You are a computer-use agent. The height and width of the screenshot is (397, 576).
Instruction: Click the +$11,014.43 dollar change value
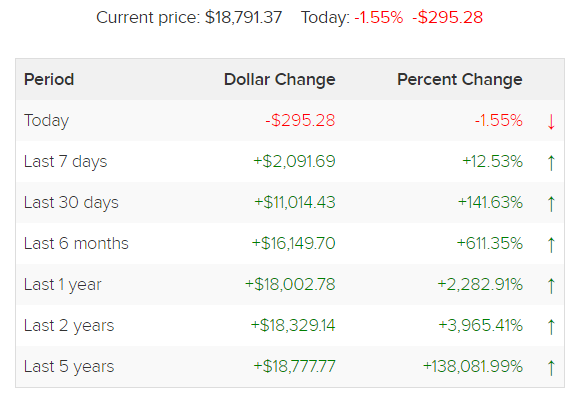pyautogui.click(x=295, y=202)
